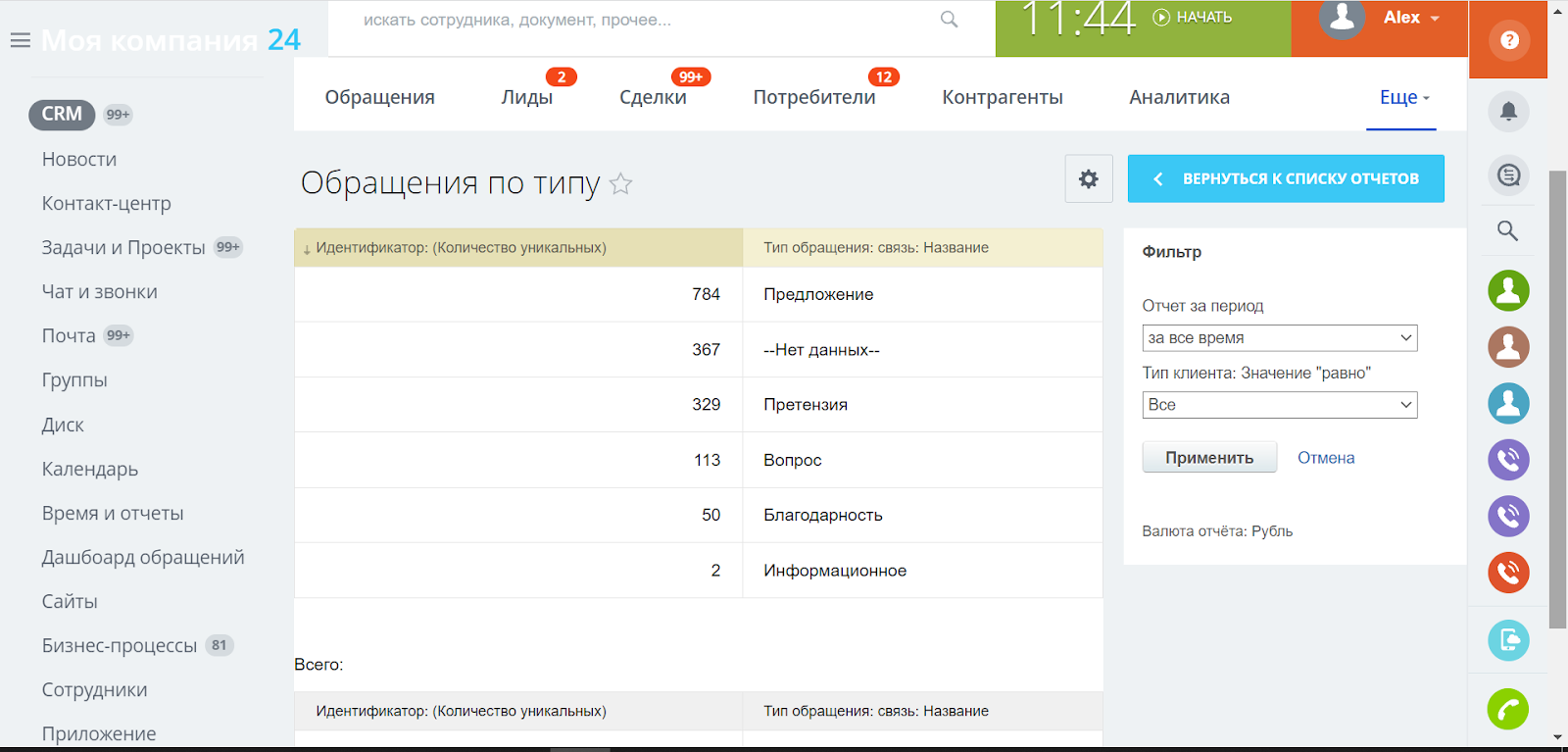Click the Информационное row text
The width and height of the screenshot is (1568, 752).
click(835, 571)
